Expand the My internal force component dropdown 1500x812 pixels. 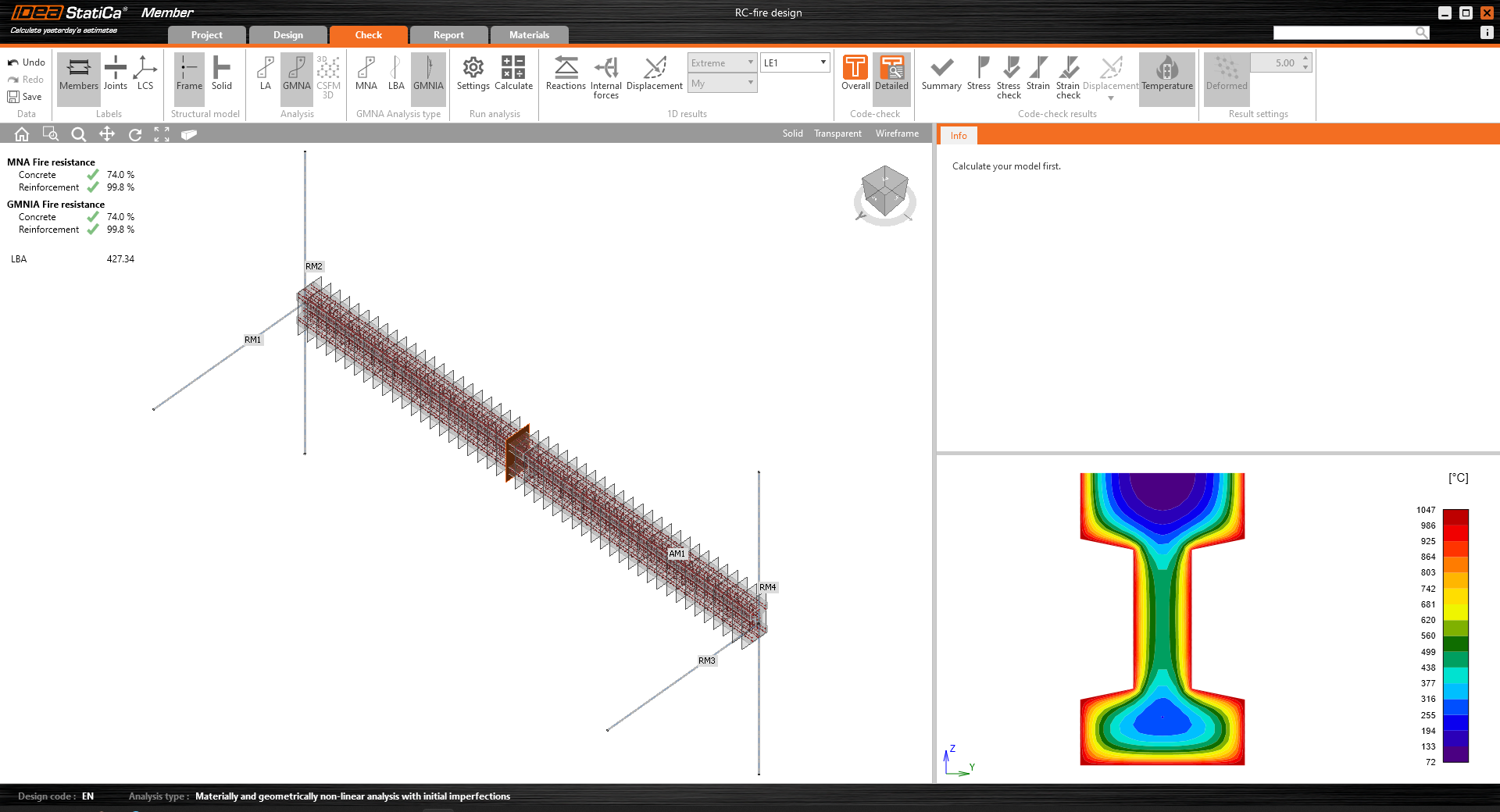720,83
